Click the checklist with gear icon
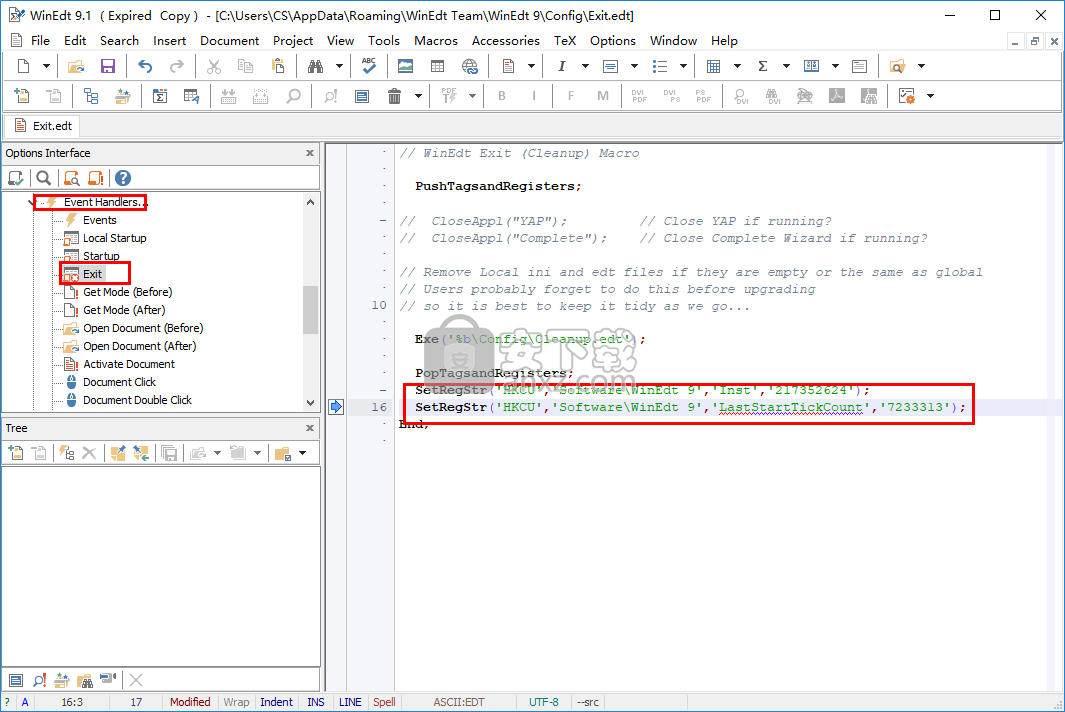 point(907,96)
